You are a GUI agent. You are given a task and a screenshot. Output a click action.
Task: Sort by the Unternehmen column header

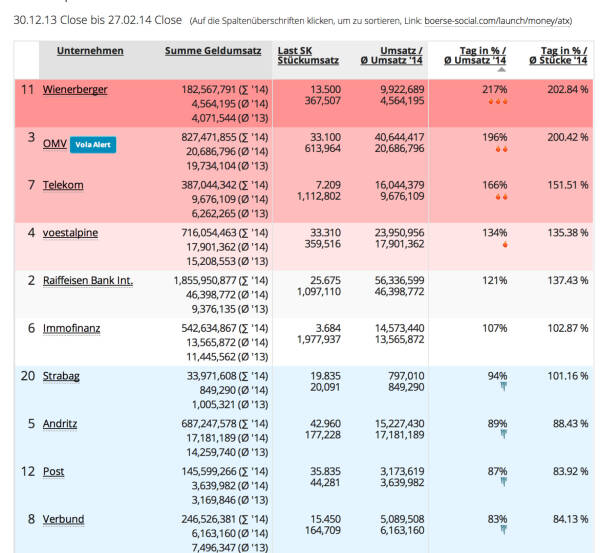[90, 51]
